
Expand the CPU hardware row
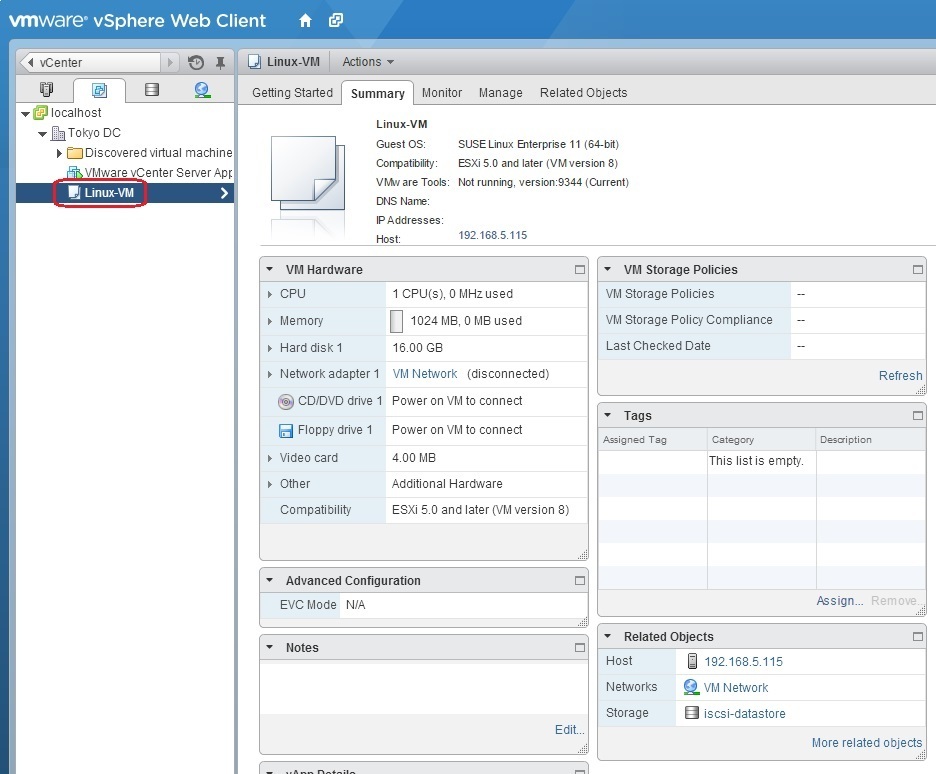(x=270, y=294)
